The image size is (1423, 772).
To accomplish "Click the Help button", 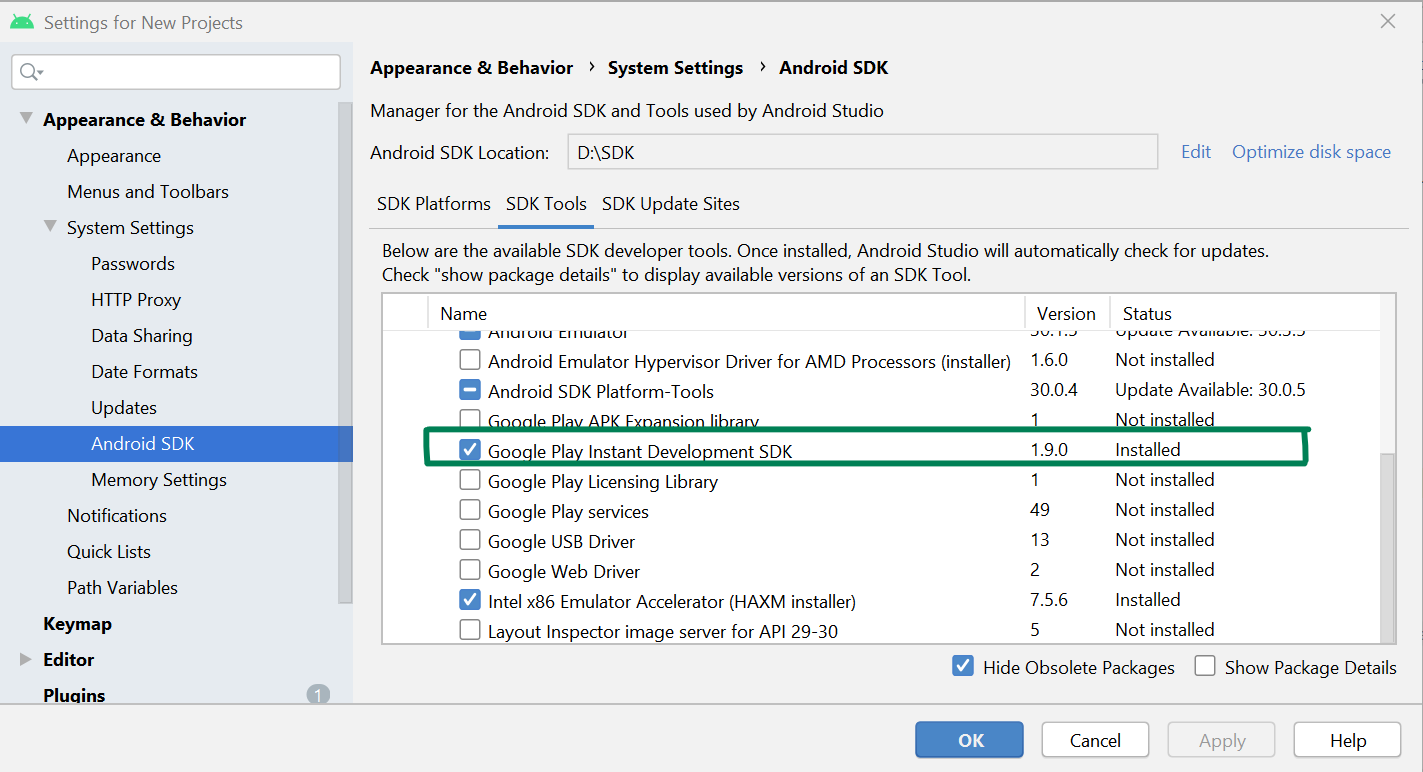I will [x=1347, y=740].
